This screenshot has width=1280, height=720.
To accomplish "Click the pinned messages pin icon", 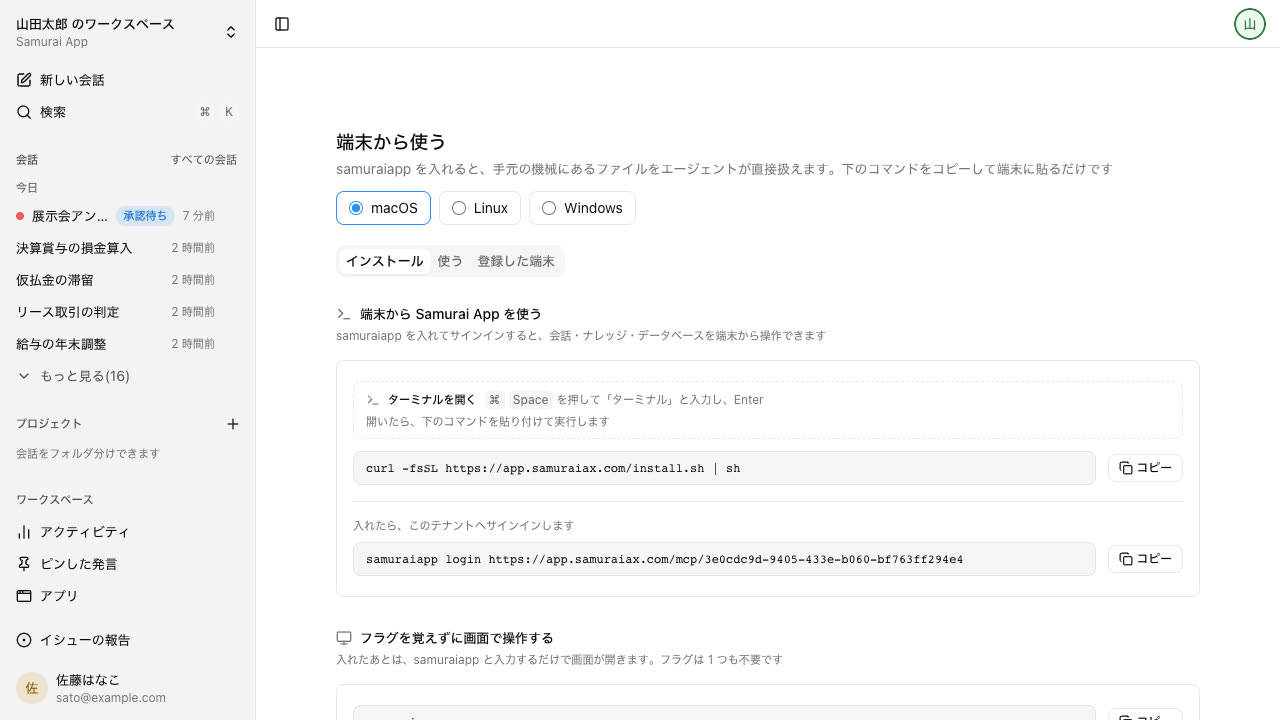I will coord(24,564).
